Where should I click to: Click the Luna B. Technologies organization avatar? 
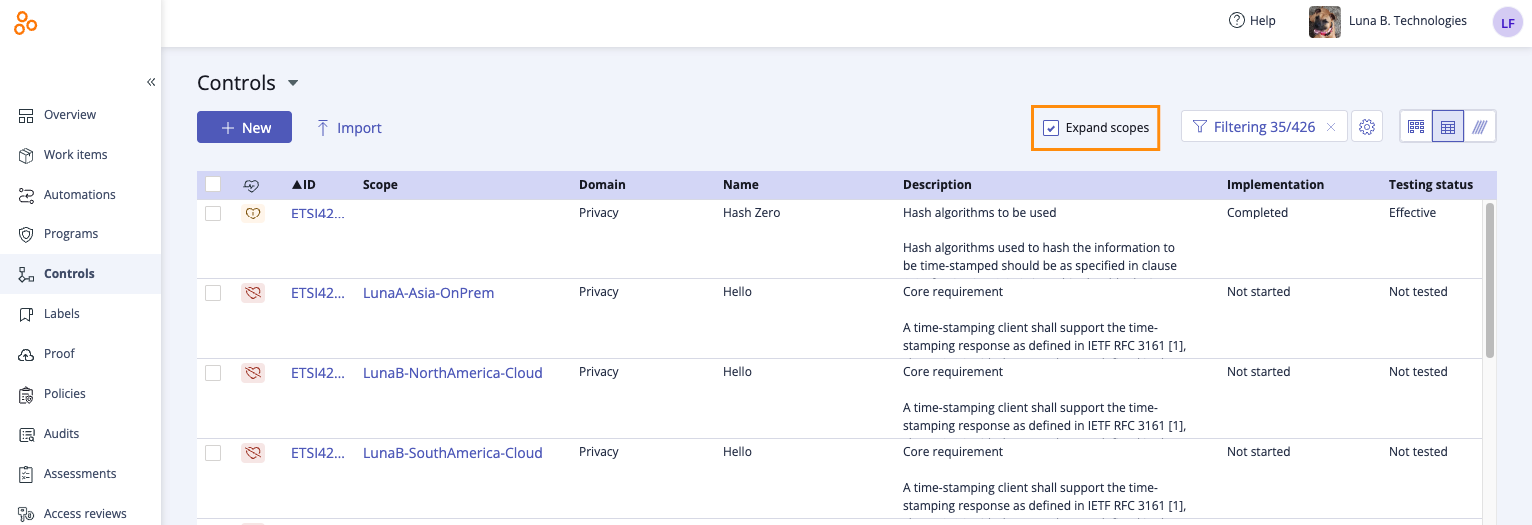pyautogui.click(x=1325, y=22)
